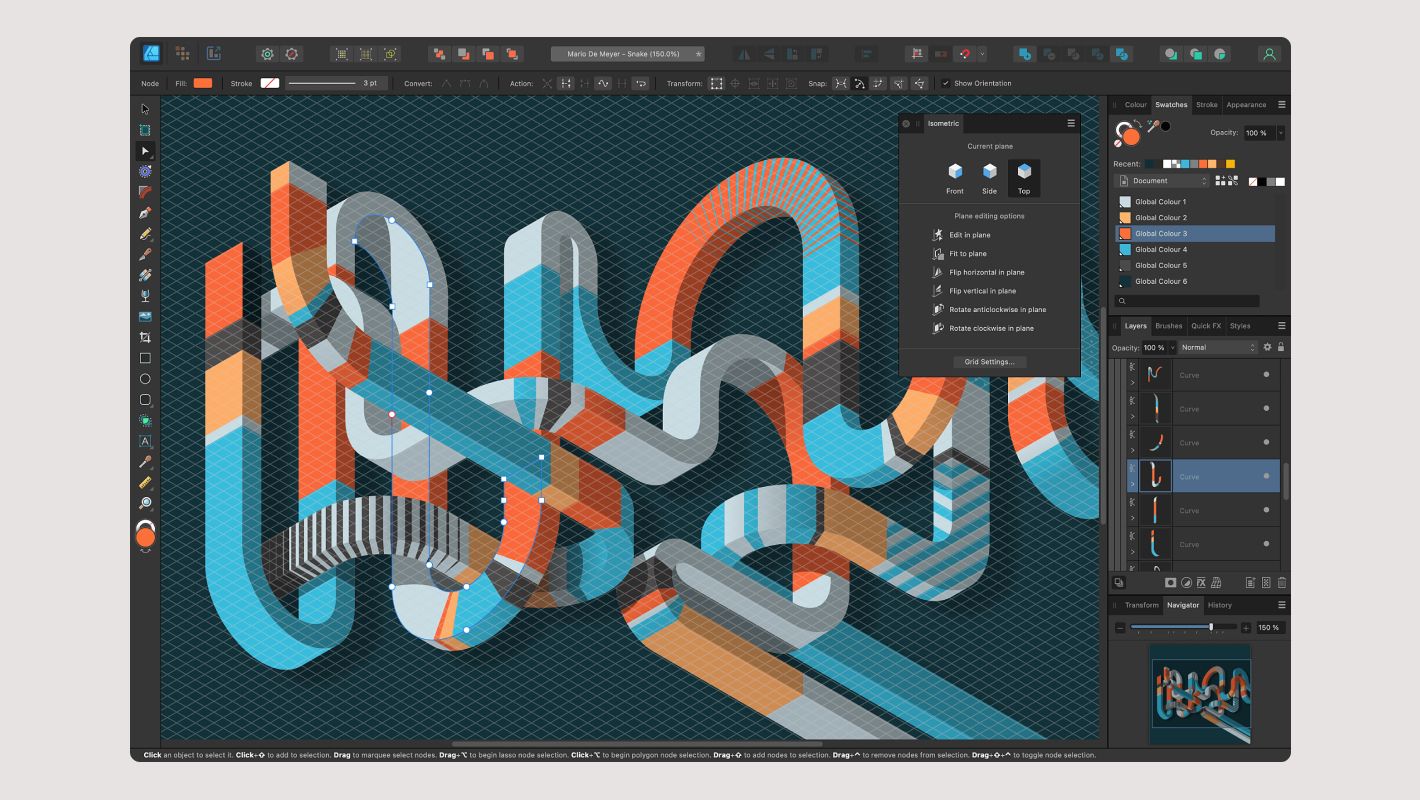Toggle the lock icon in the Layers panel

1281,347
